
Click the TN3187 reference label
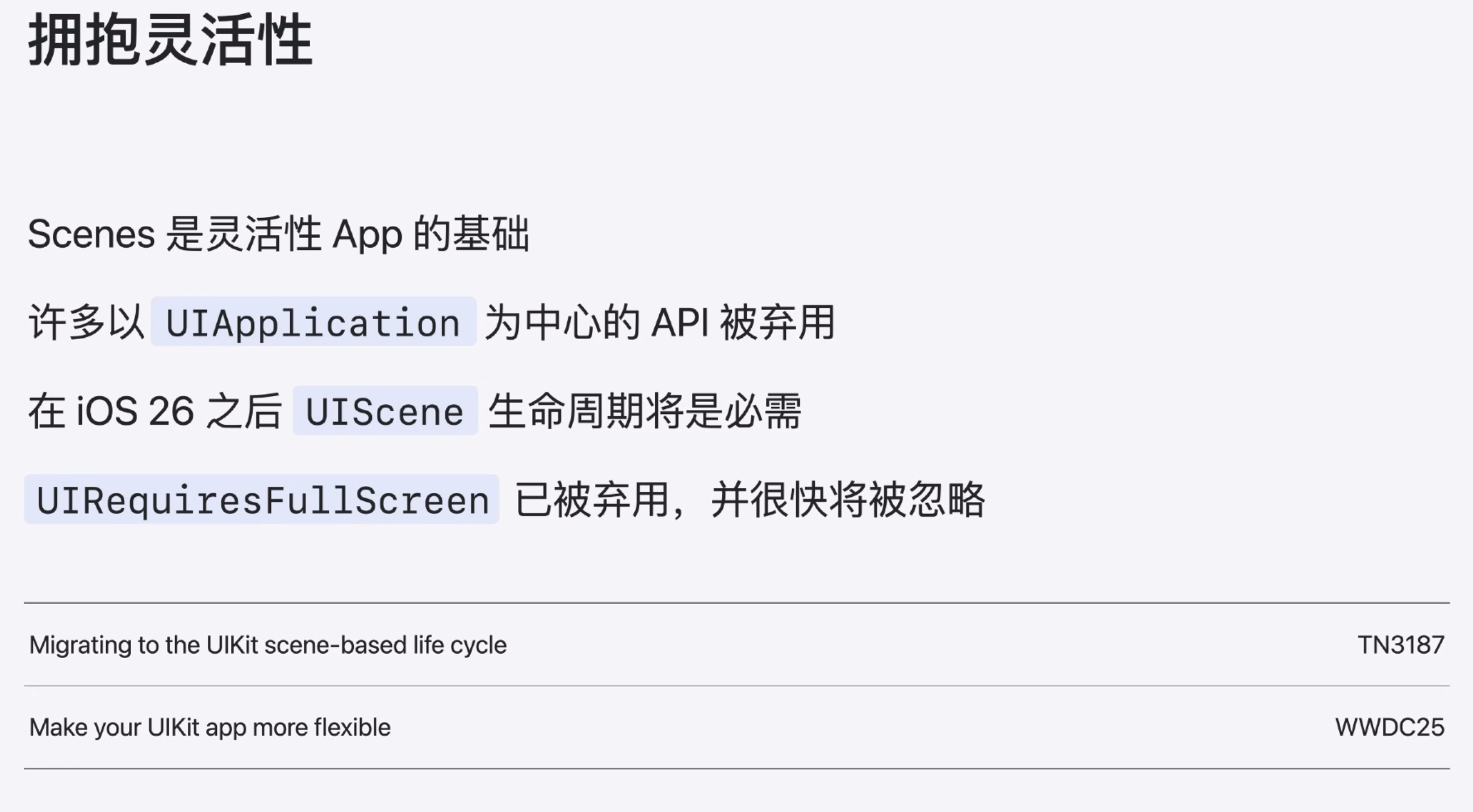tap(1401, 645)
